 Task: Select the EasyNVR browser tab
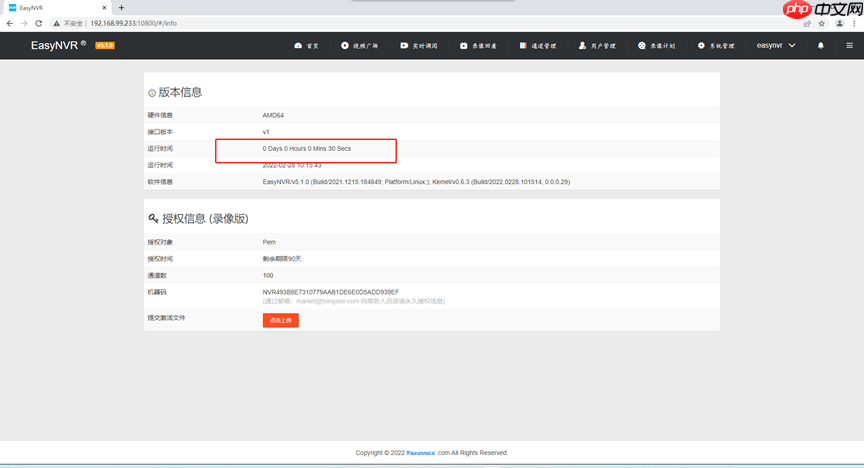tap(55, 8)
